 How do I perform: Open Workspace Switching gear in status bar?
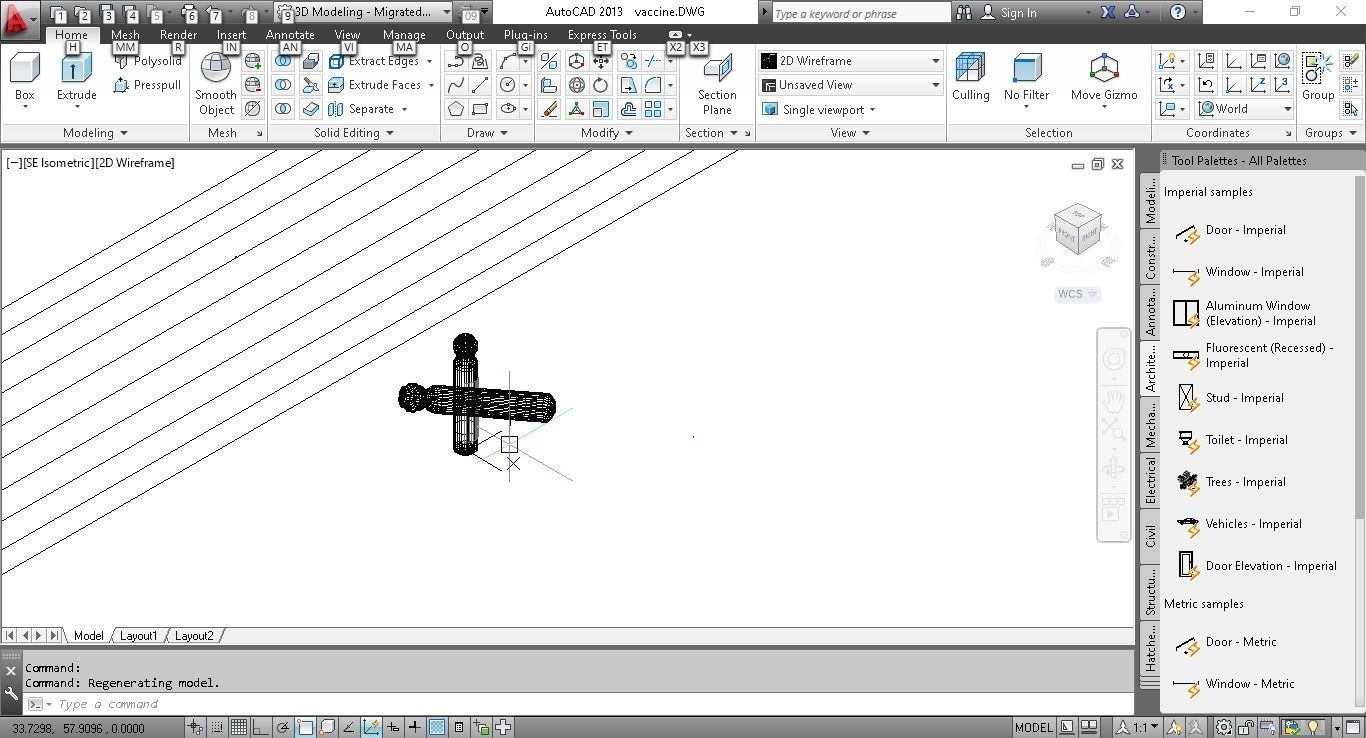coord(1223,727)
